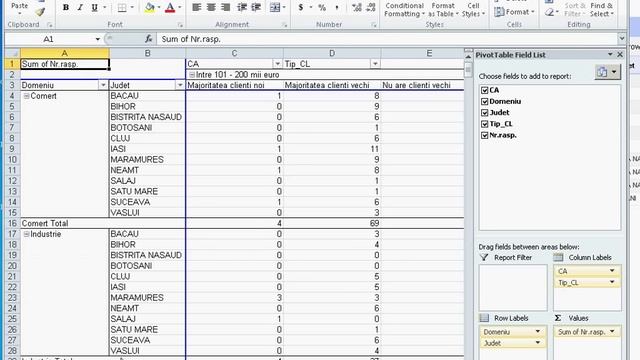
Task: Expand the formula bar
Action: tap(622, 39)
